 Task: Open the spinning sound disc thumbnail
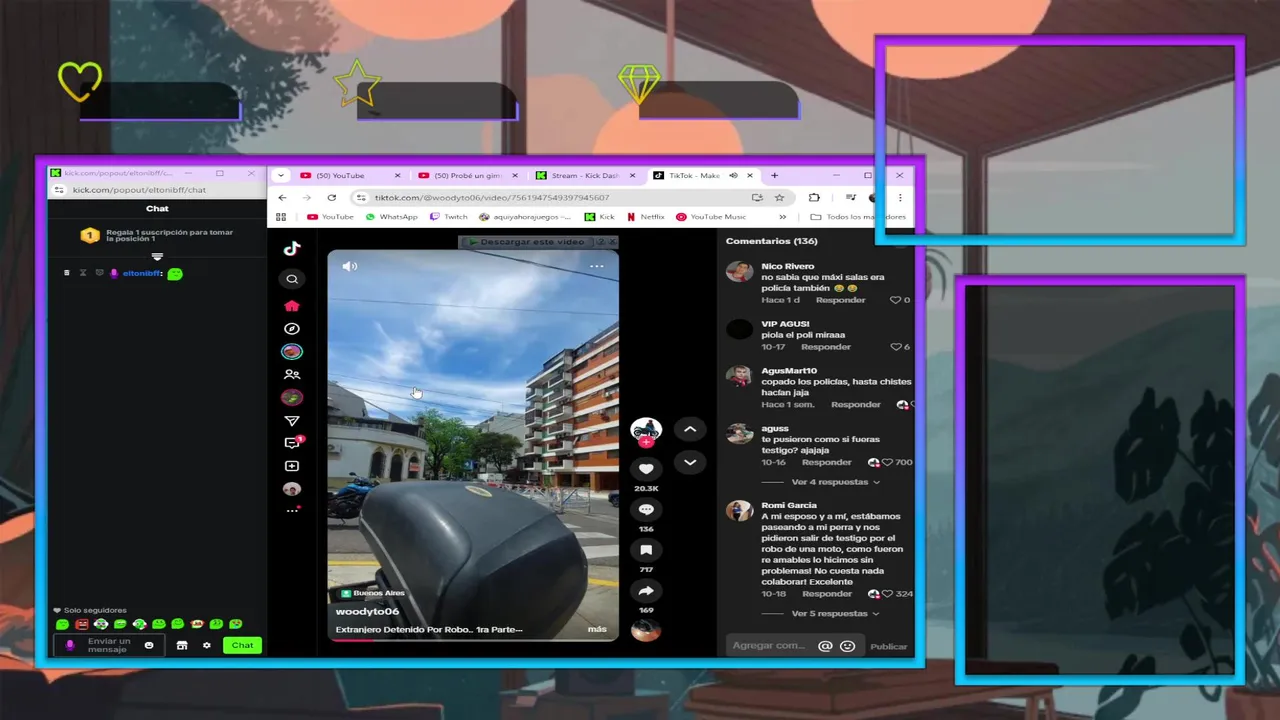pyautogui.click(x=646, y=630)
